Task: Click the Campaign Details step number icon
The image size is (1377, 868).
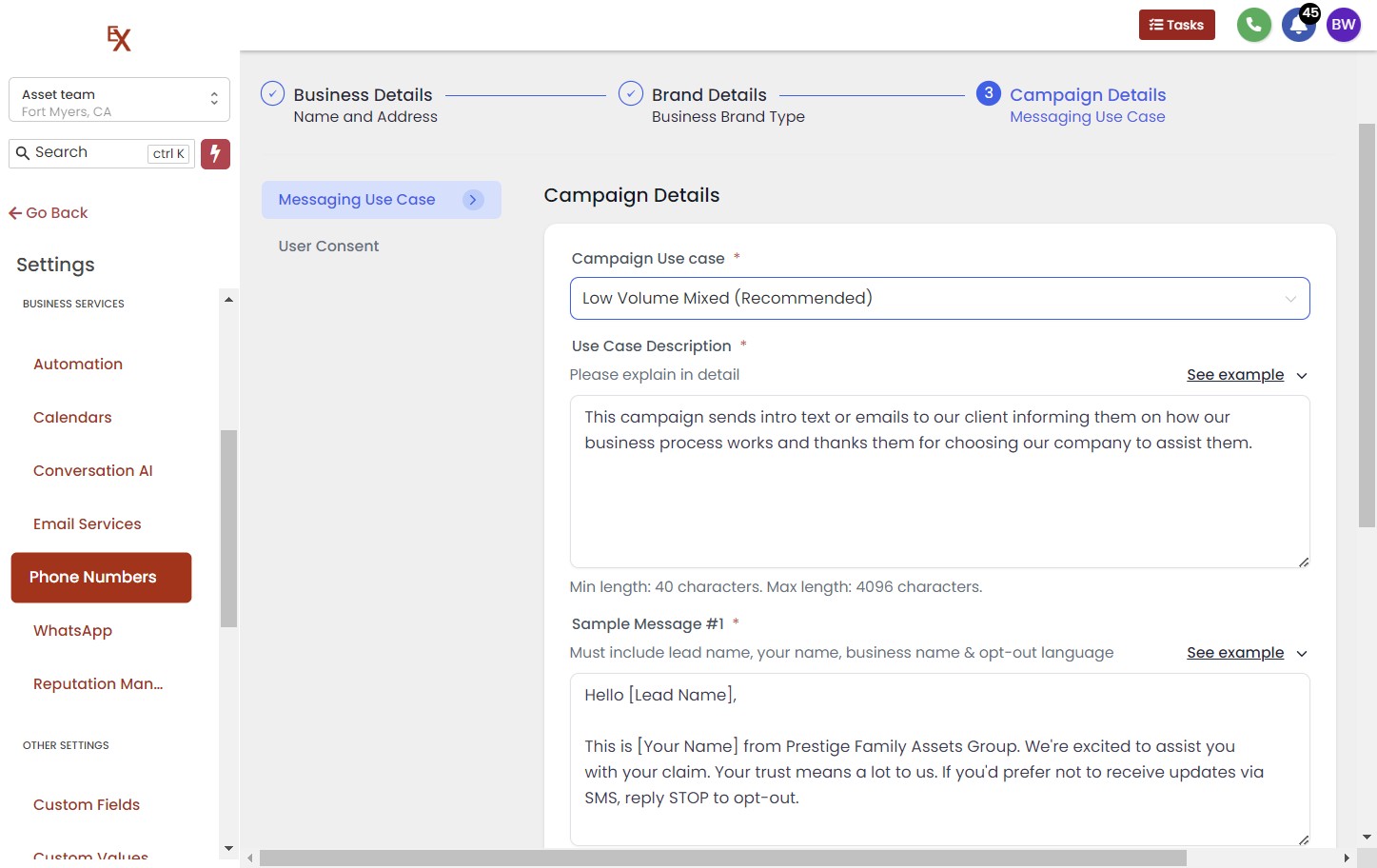Action: 989,93
